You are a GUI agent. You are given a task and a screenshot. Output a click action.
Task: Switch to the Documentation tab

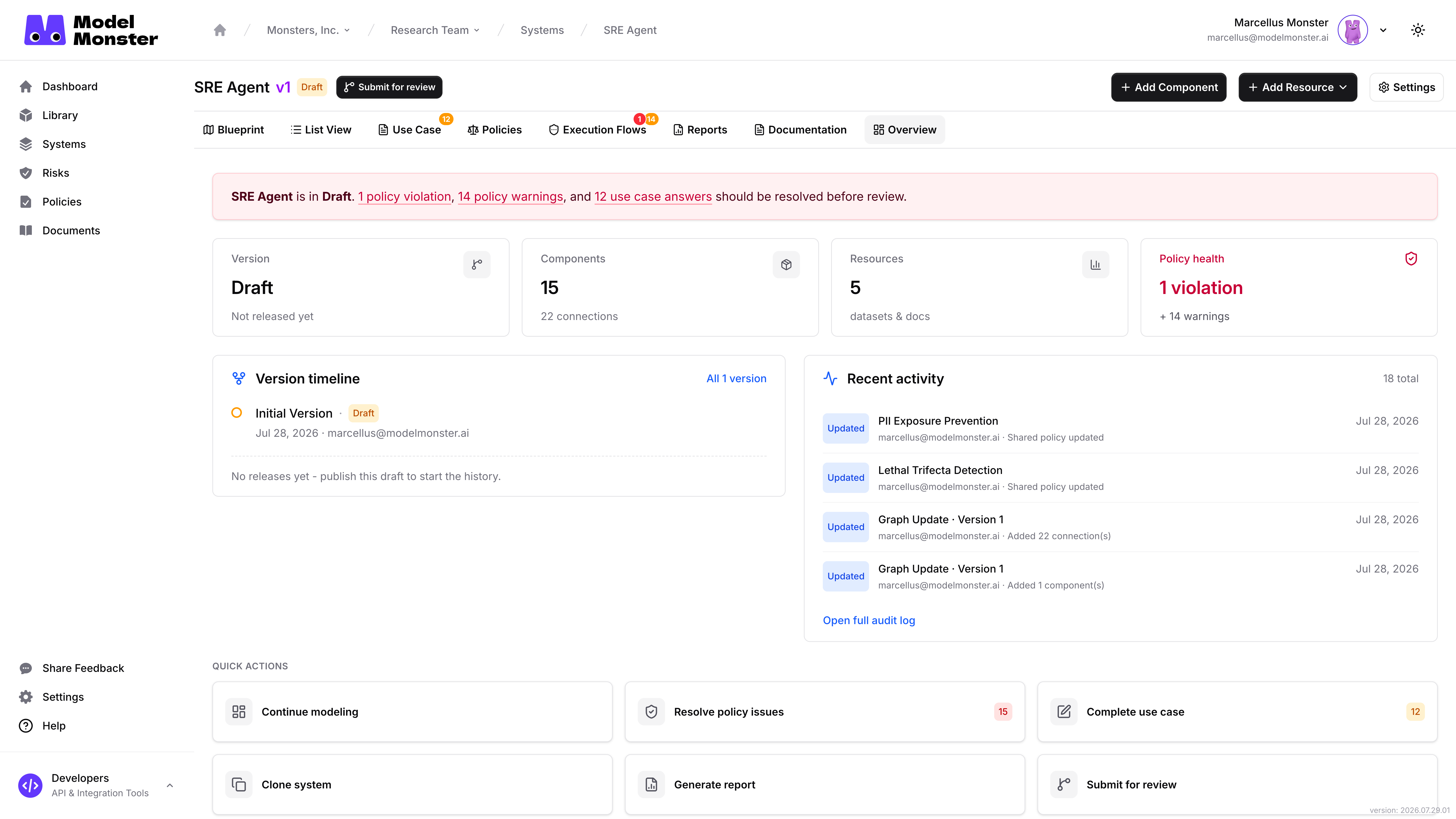[x=800, y=129]
